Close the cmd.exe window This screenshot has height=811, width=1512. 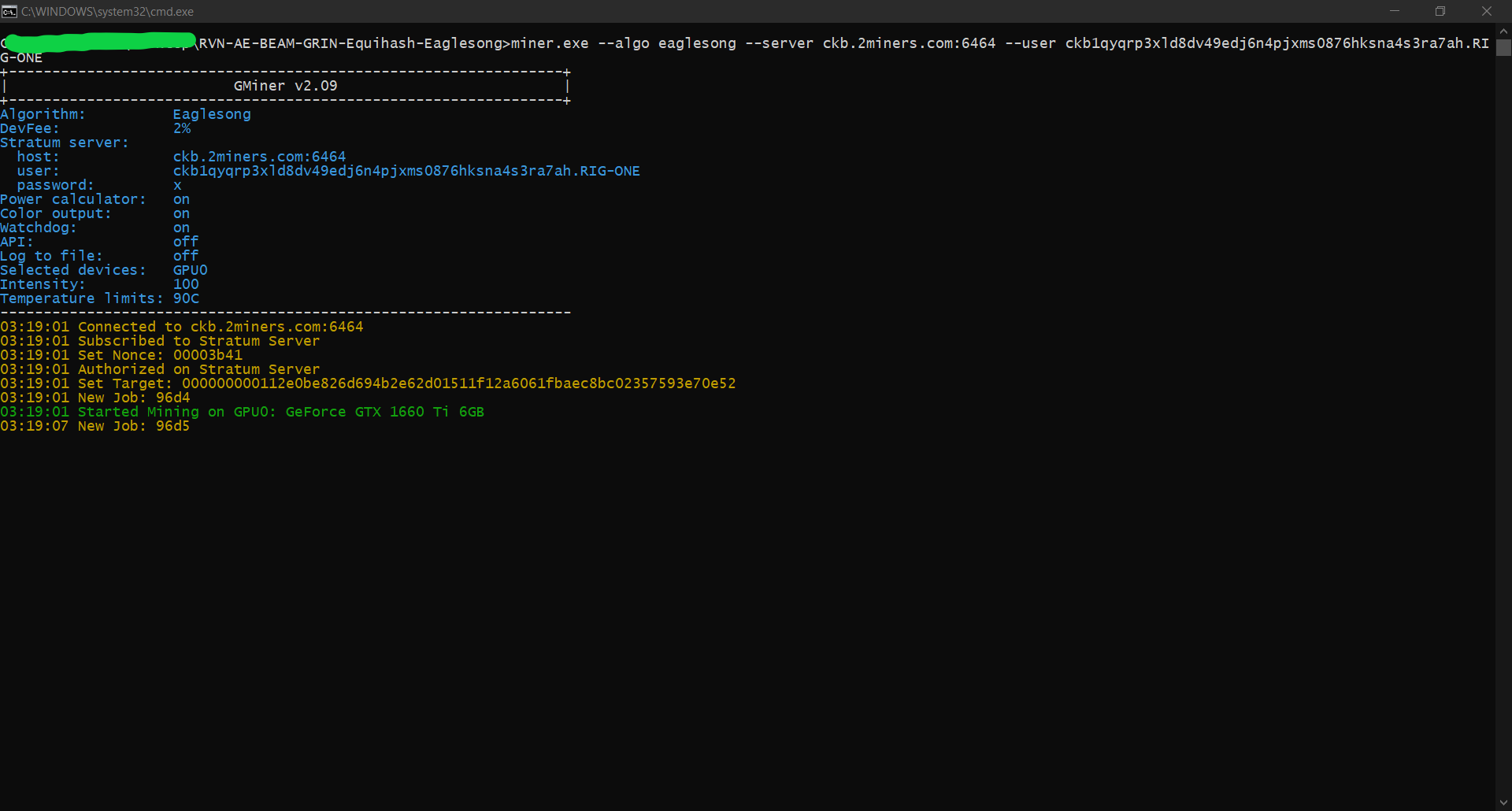[1487, 11]
